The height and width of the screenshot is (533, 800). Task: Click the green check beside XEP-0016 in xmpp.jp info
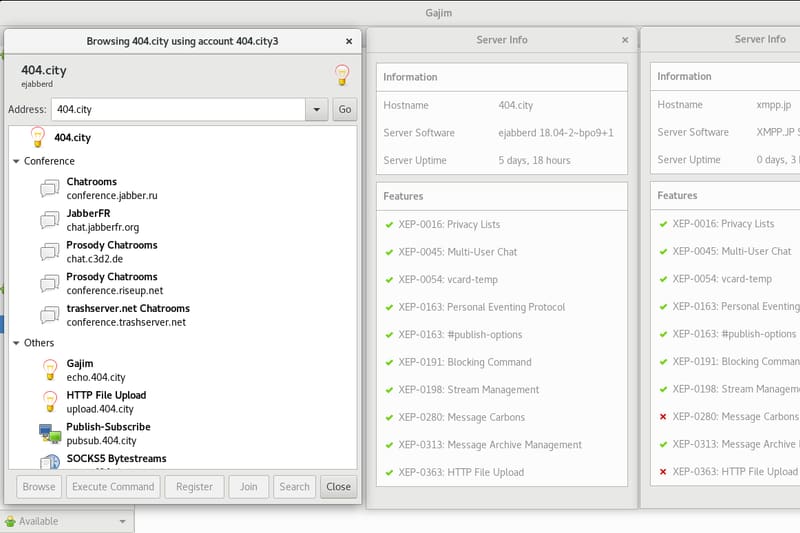tap(663, 224)
